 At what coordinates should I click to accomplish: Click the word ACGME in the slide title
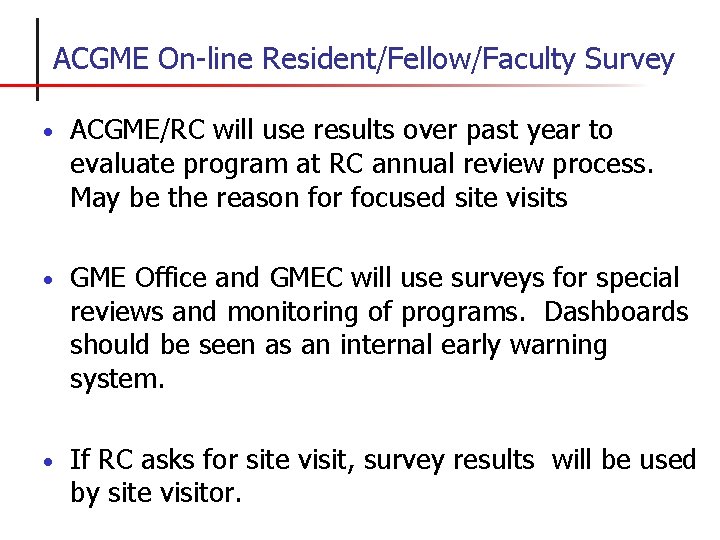coord(101,59)
